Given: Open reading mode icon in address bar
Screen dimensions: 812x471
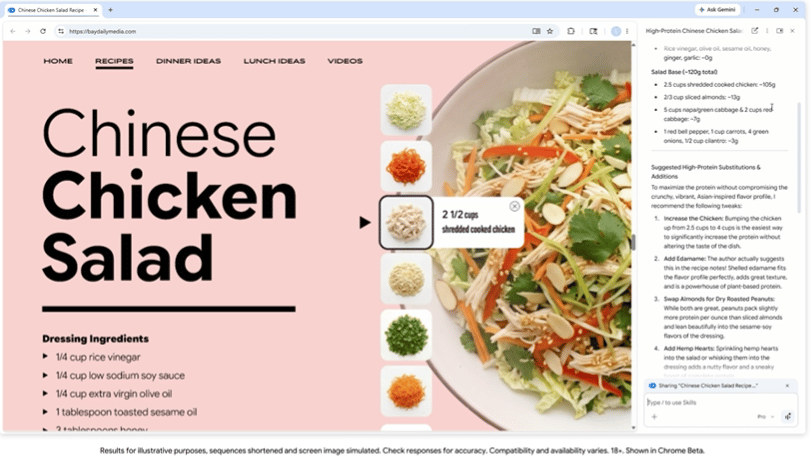Looking at the screenshot, I should click(536, 31).
